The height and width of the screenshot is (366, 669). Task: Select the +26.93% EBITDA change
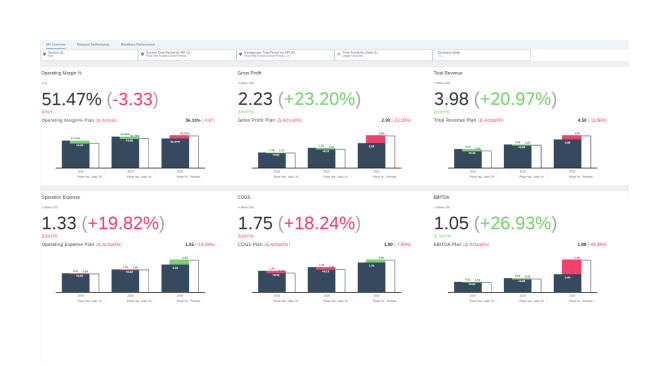[x=515, y=223]
